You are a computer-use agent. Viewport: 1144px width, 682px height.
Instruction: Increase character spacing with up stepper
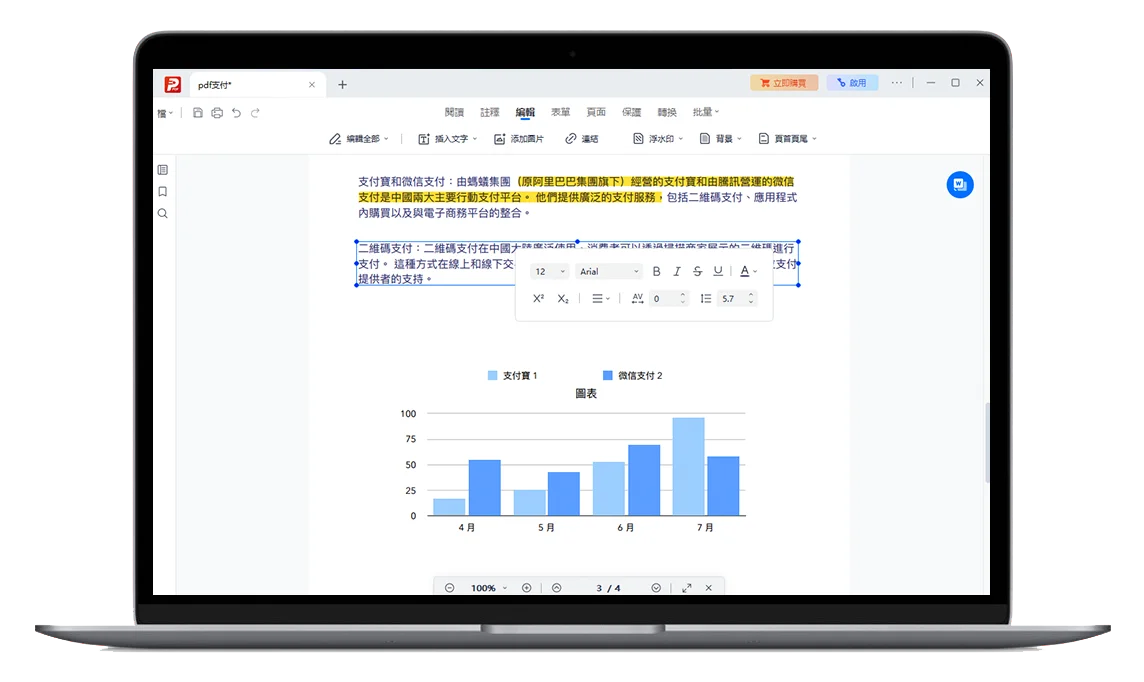click(683, 295)
